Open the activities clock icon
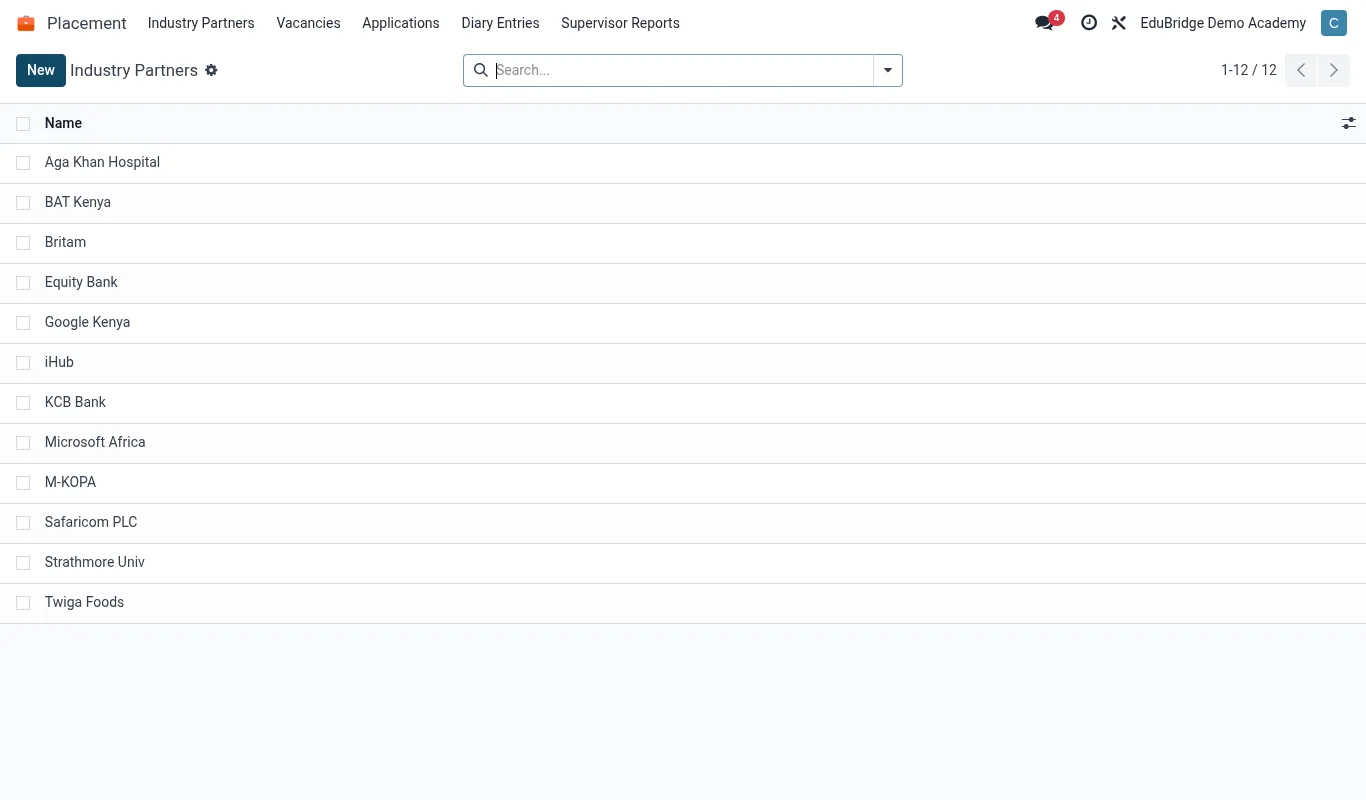 [1089, 22]
